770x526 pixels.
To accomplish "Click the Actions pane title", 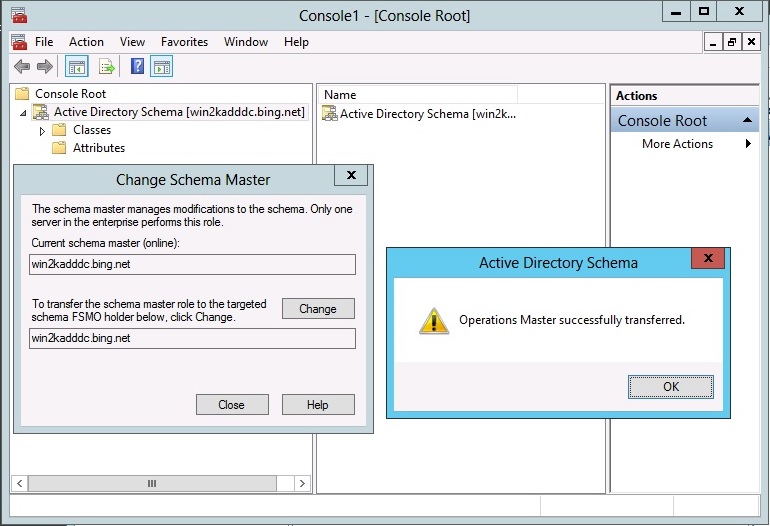I will point(637,95).
